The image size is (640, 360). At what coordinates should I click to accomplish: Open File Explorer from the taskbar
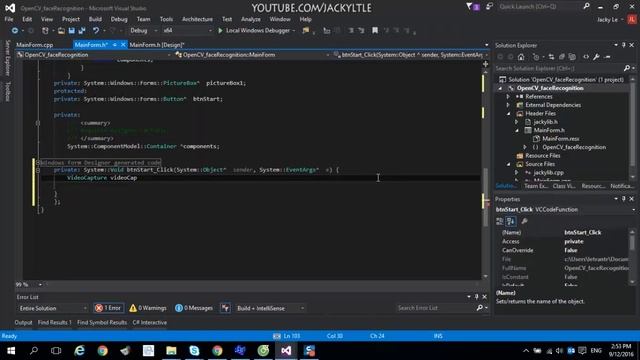(171, 351)
